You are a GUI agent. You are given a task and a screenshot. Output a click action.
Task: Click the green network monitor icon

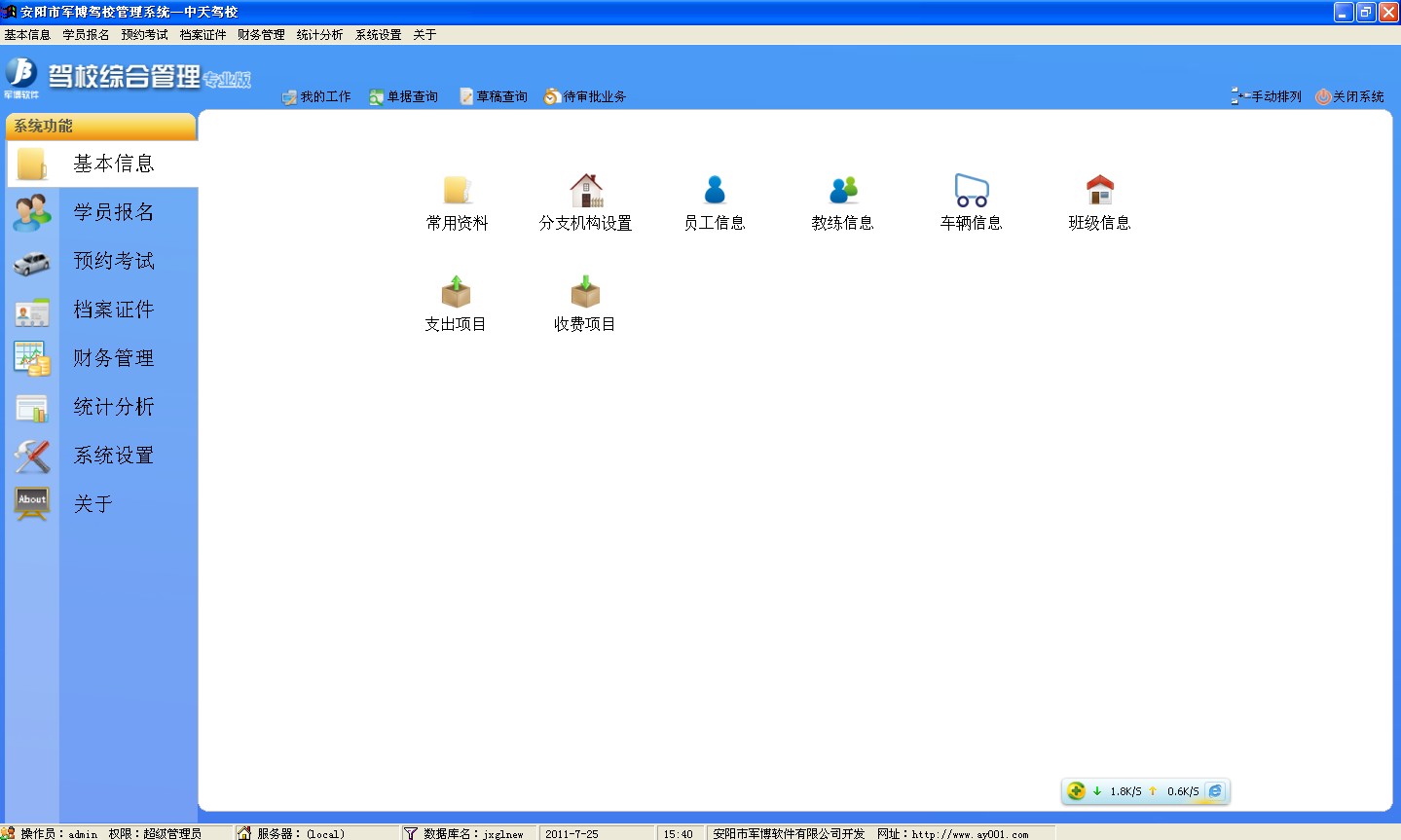tap(1076, 791)
